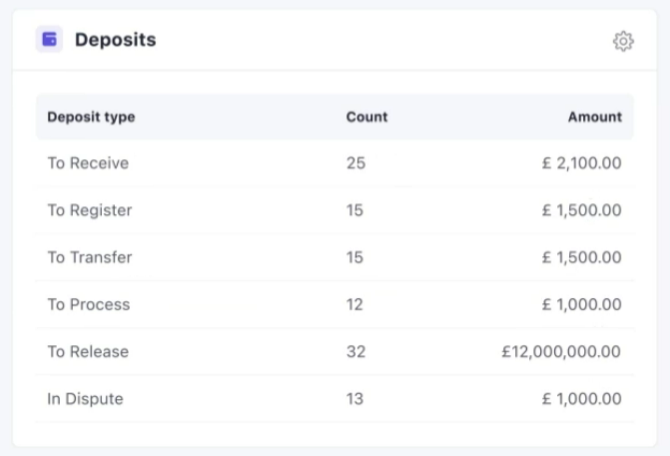
Task: Select the To Release deposit type
Action: click(x=88, y=351)
